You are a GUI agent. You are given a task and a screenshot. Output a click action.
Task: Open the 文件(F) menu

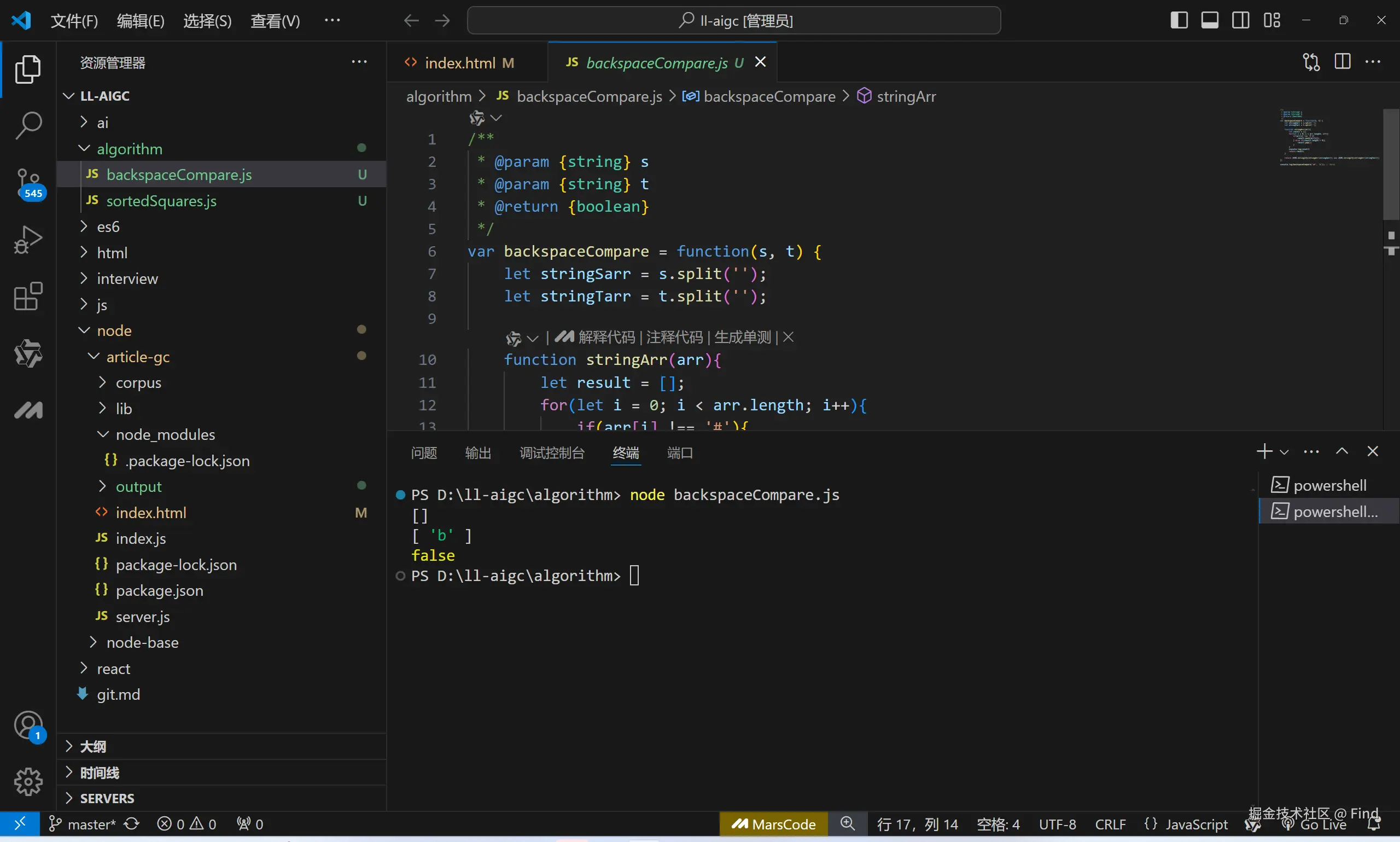pos(74,21)
